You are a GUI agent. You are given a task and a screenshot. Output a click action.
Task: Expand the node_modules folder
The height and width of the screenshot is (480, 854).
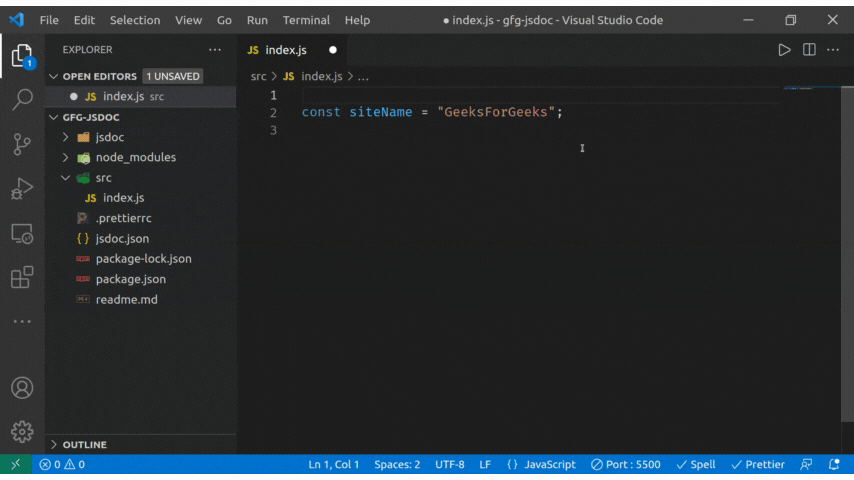[65, 157]
